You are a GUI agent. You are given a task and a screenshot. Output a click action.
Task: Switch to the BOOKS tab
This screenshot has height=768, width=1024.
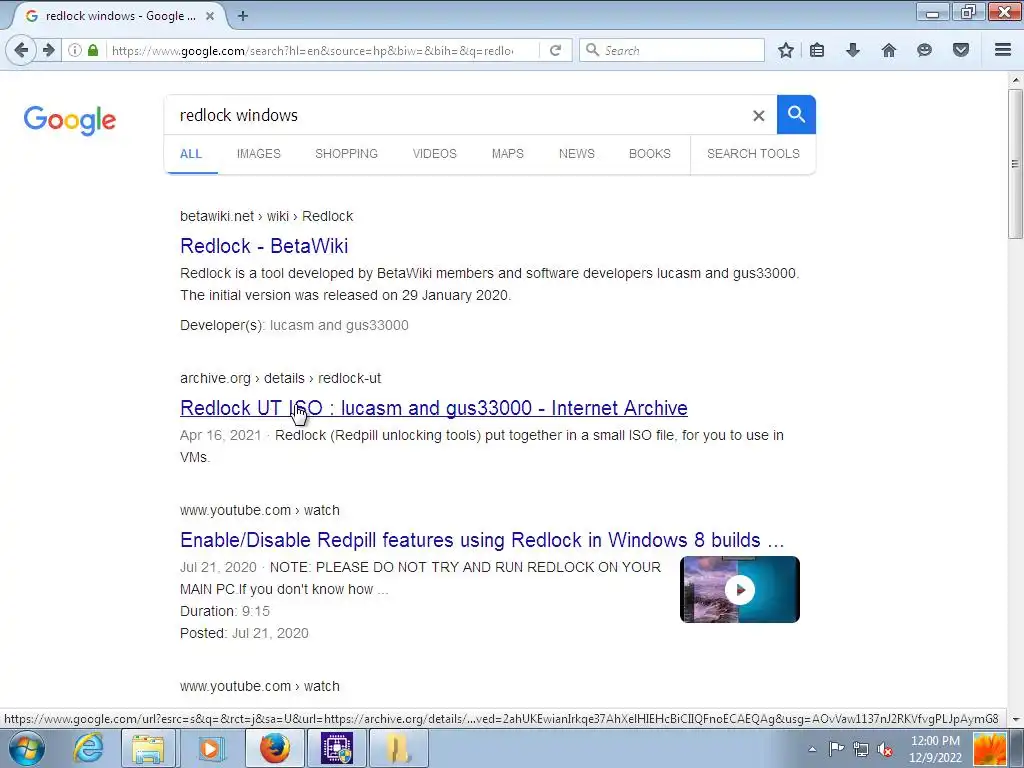650,154
